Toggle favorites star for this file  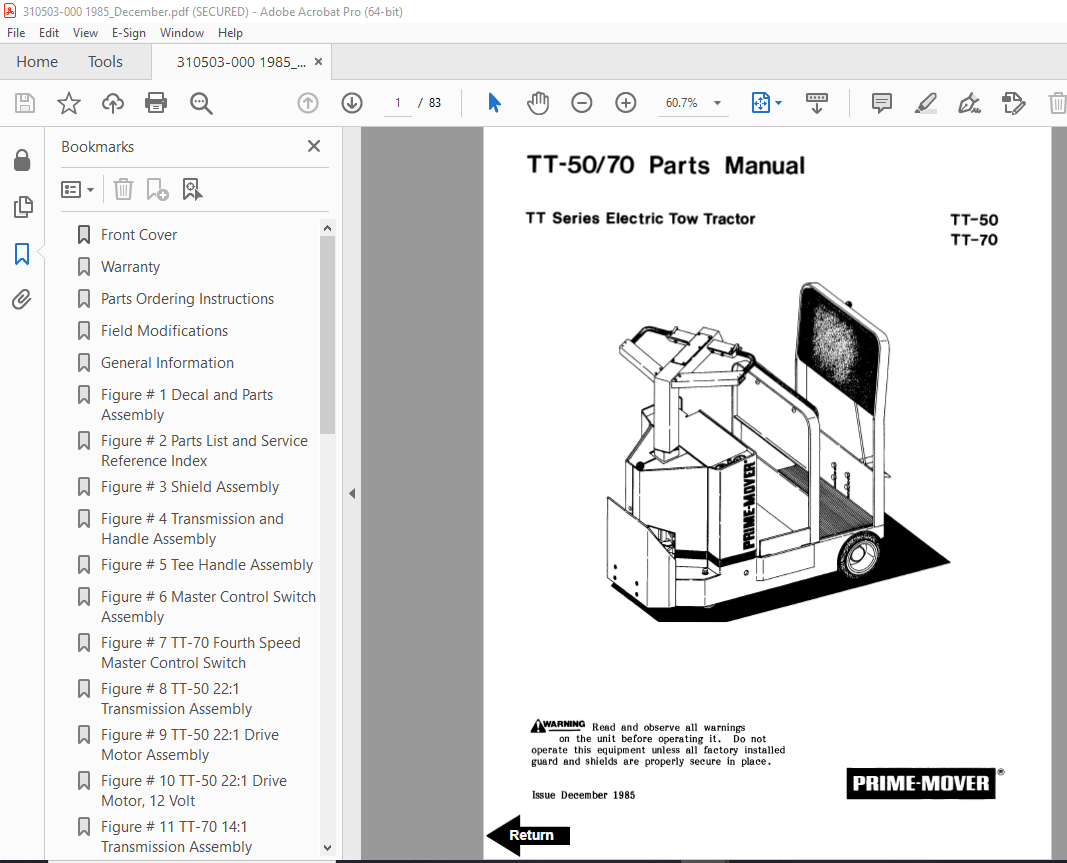point(67,102)
